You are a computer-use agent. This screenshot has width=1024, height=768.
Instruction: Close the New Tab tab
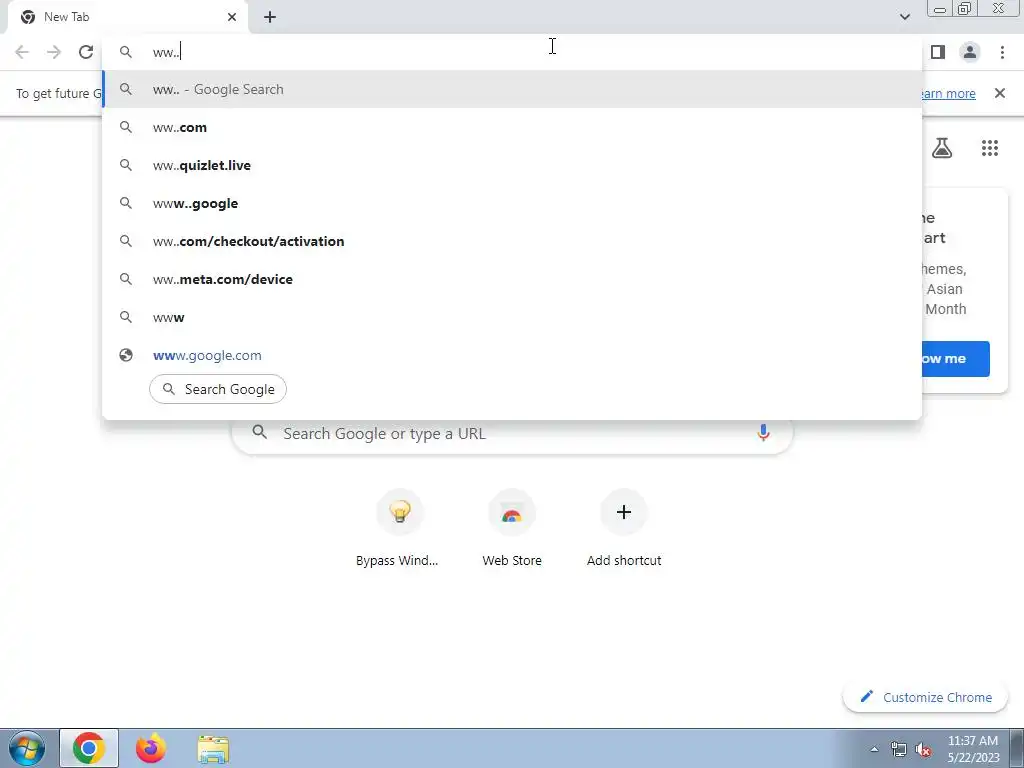click(232, 17)
